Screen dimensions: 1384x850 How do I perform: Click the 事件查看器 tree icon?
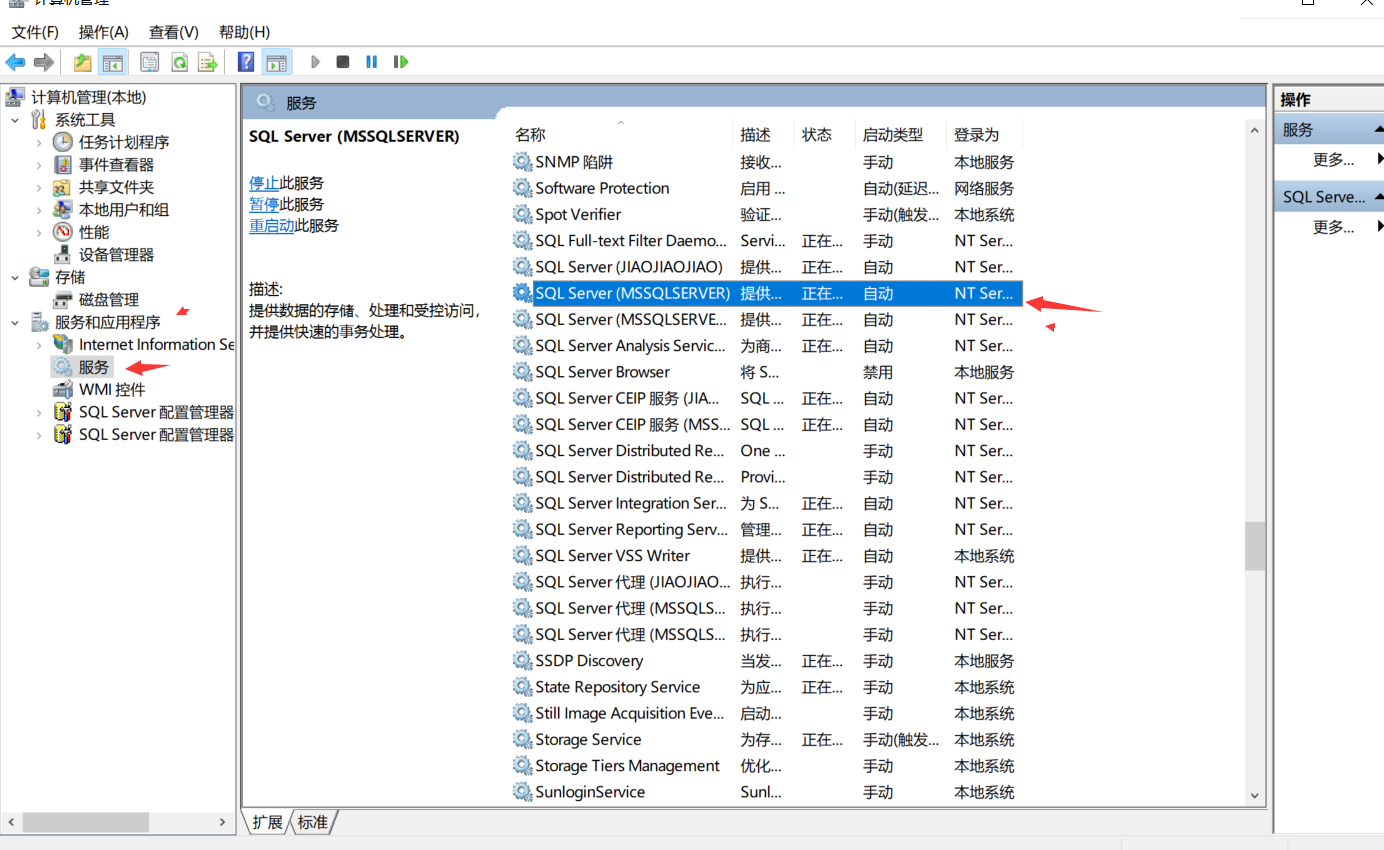(x=63, y=165)
